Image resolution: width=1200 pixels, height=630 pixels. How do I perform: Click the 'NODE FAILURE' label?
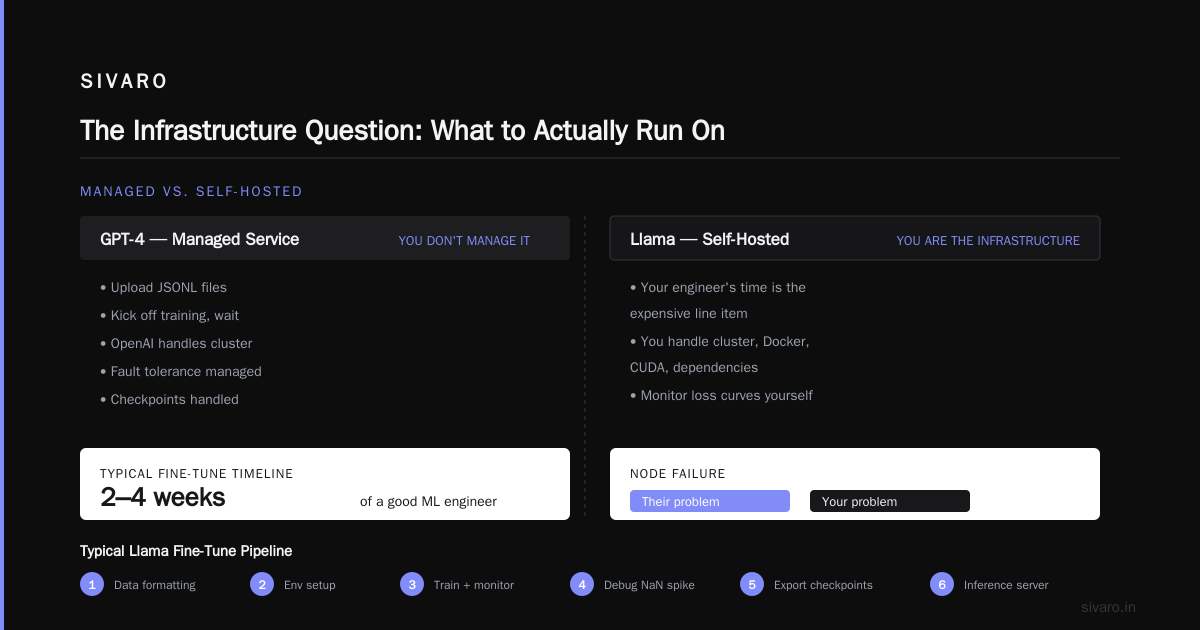pyautogui.click(x=678, y=474)
